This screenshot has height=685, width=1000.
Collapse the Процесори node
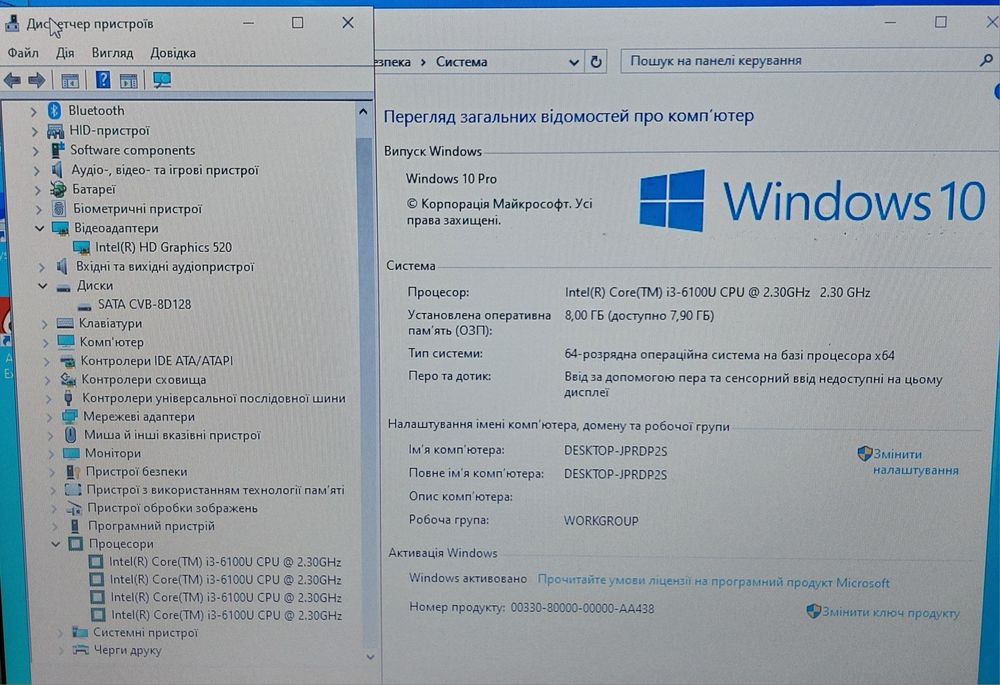(55, 544)
